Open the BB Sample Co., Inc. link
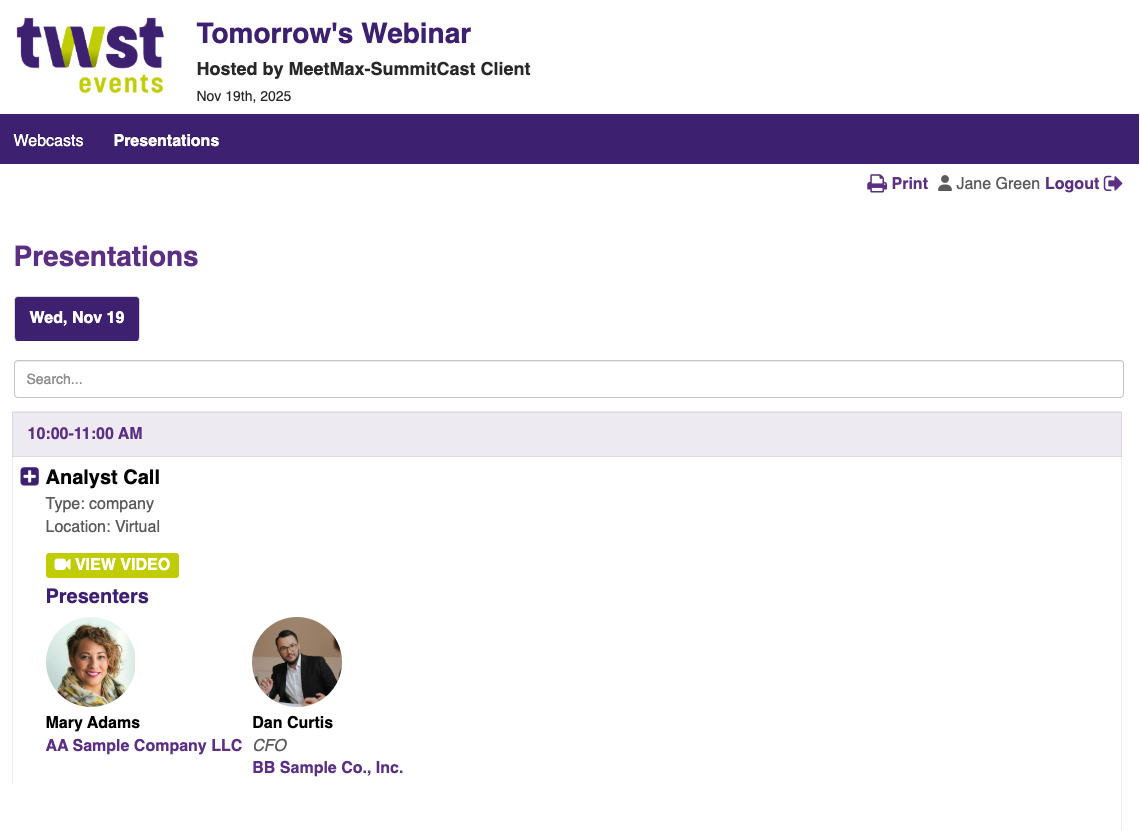The image size is (1140, 831). (328, 768)
